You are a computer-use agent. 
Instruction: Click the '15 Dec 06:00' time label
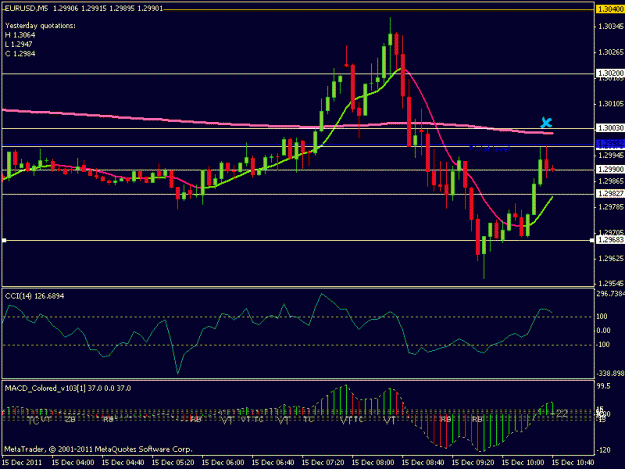223,463
